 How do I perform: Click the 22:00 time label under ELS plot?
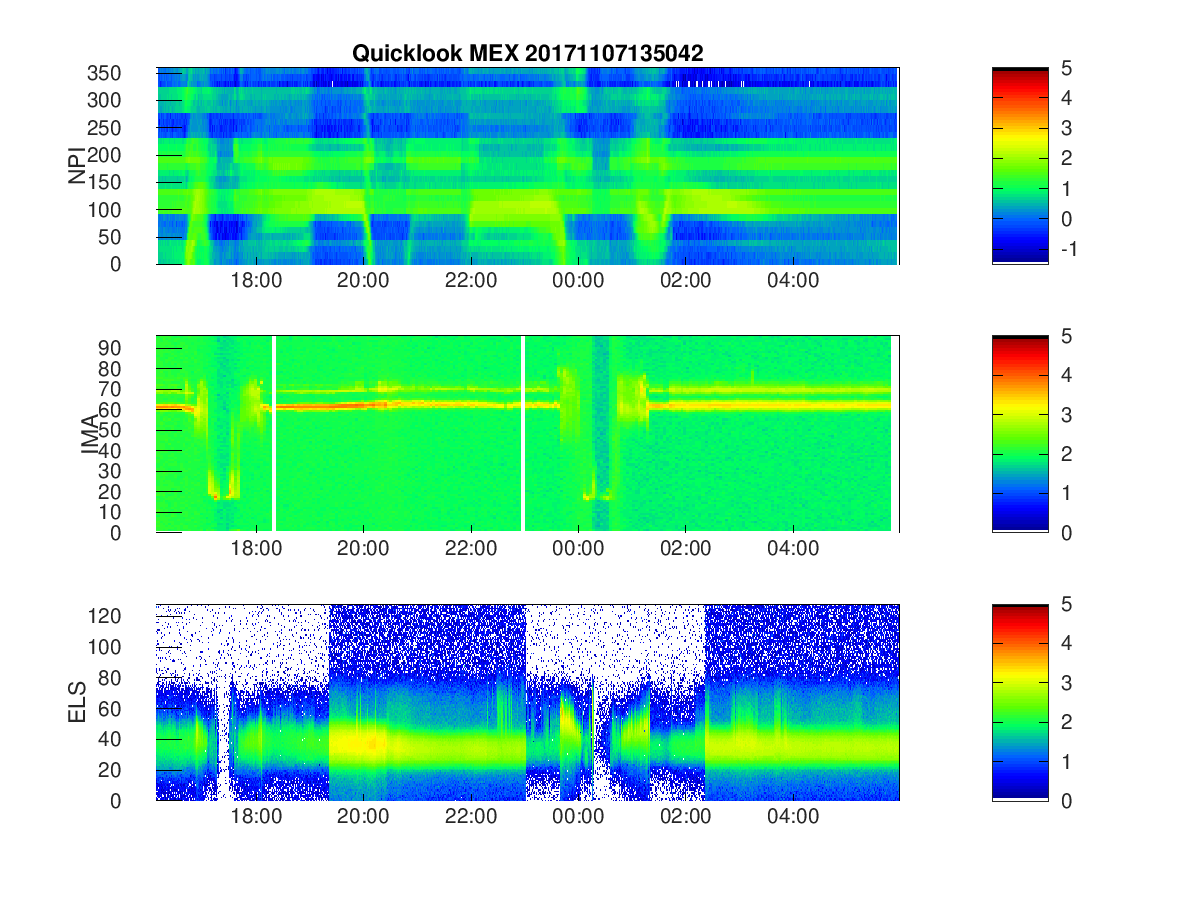pyautogui.click(x=471, y=817)
